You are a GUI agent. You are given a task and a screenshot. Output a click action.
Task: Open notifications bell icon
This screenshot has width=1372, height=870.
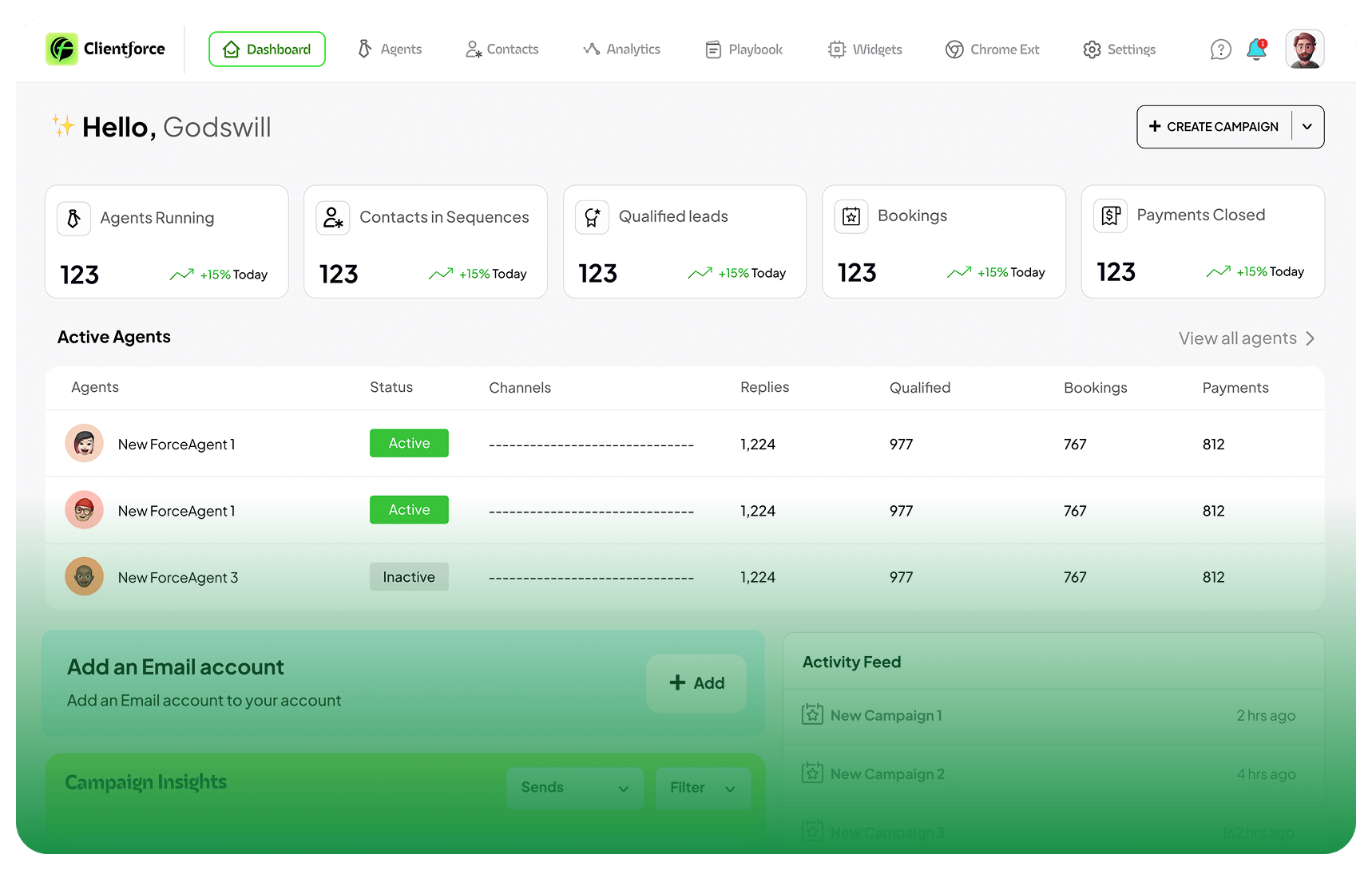1256,49
